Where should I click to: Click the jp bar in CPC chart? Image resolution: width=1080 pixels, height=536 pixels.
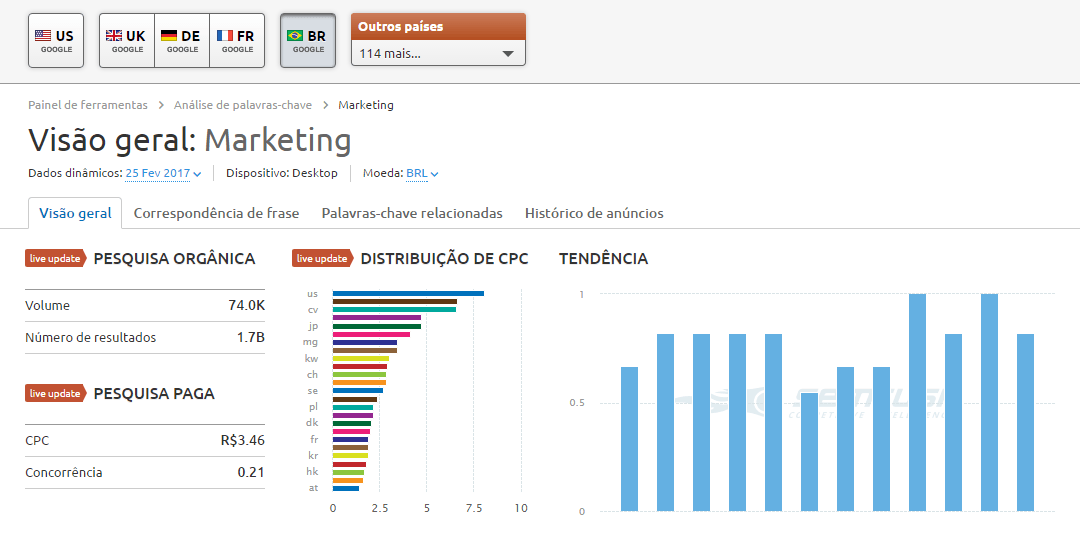(377, 326)
